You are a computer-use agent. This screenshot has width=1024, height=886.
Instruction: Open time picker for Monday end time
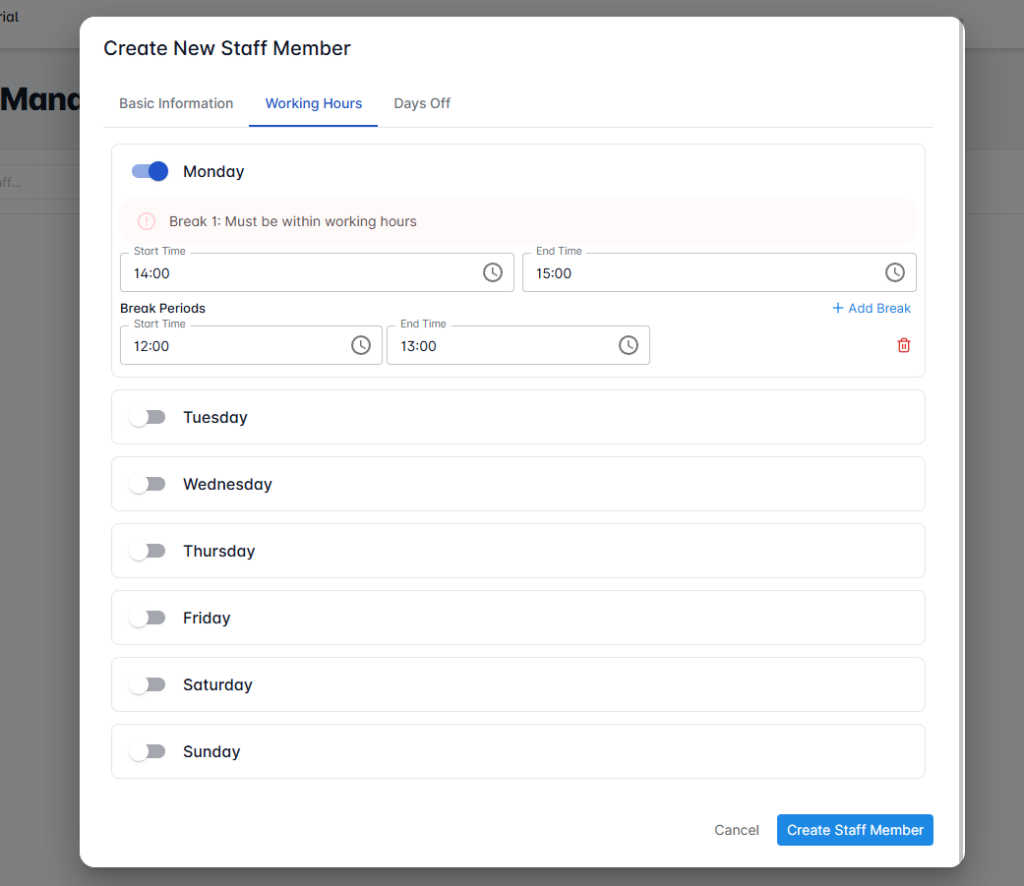click(x=895, y=272)
